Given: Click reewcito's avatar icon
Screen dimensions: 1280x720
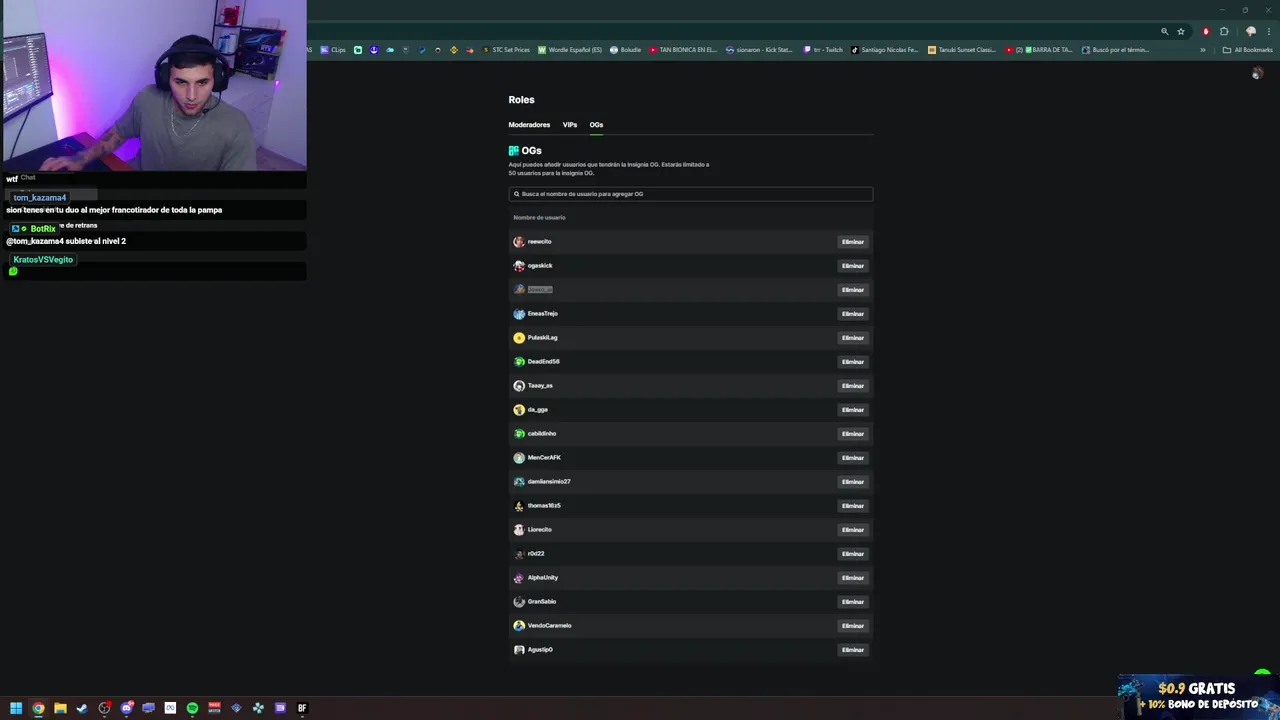Looking at the screenshot, I should 519,242.
